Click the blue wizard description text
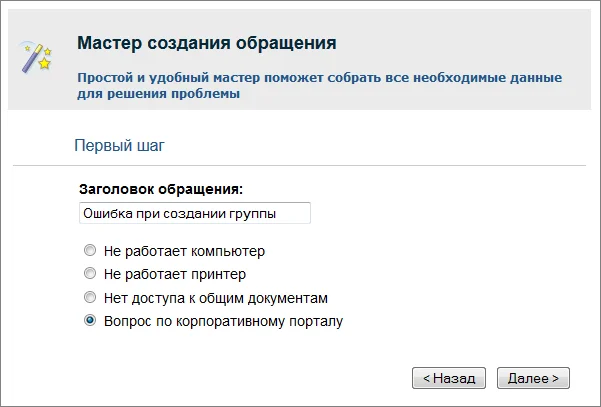This screenshot has width=601, height=407. [319, 77]
